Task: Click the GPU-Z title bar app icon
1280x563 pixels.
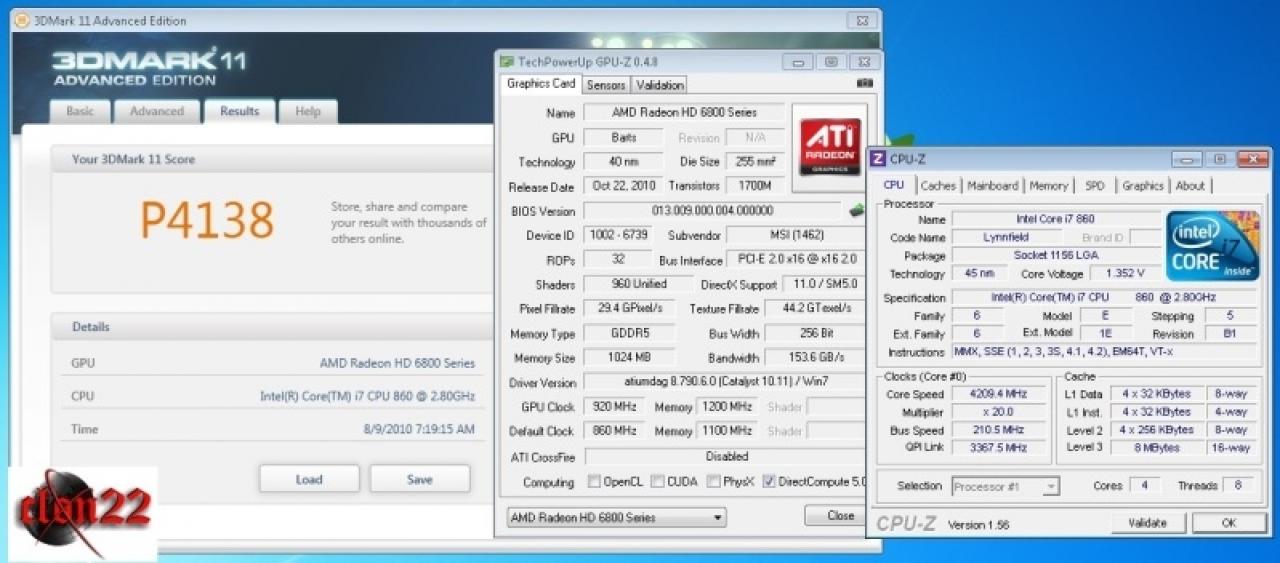Action: (x=507, y=61)
